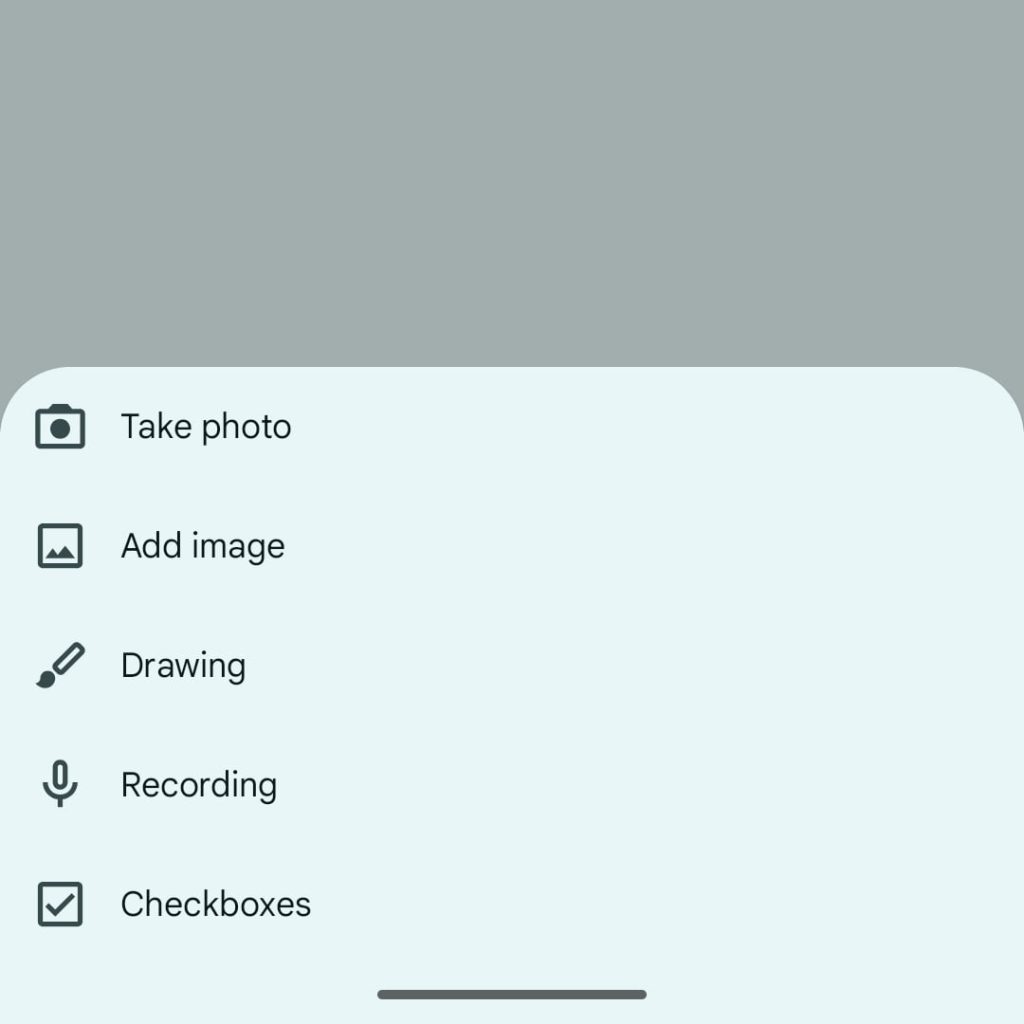Click empty space in the Recording row
Viewport: 1024px width, 1024px height.
click(650, 785)
